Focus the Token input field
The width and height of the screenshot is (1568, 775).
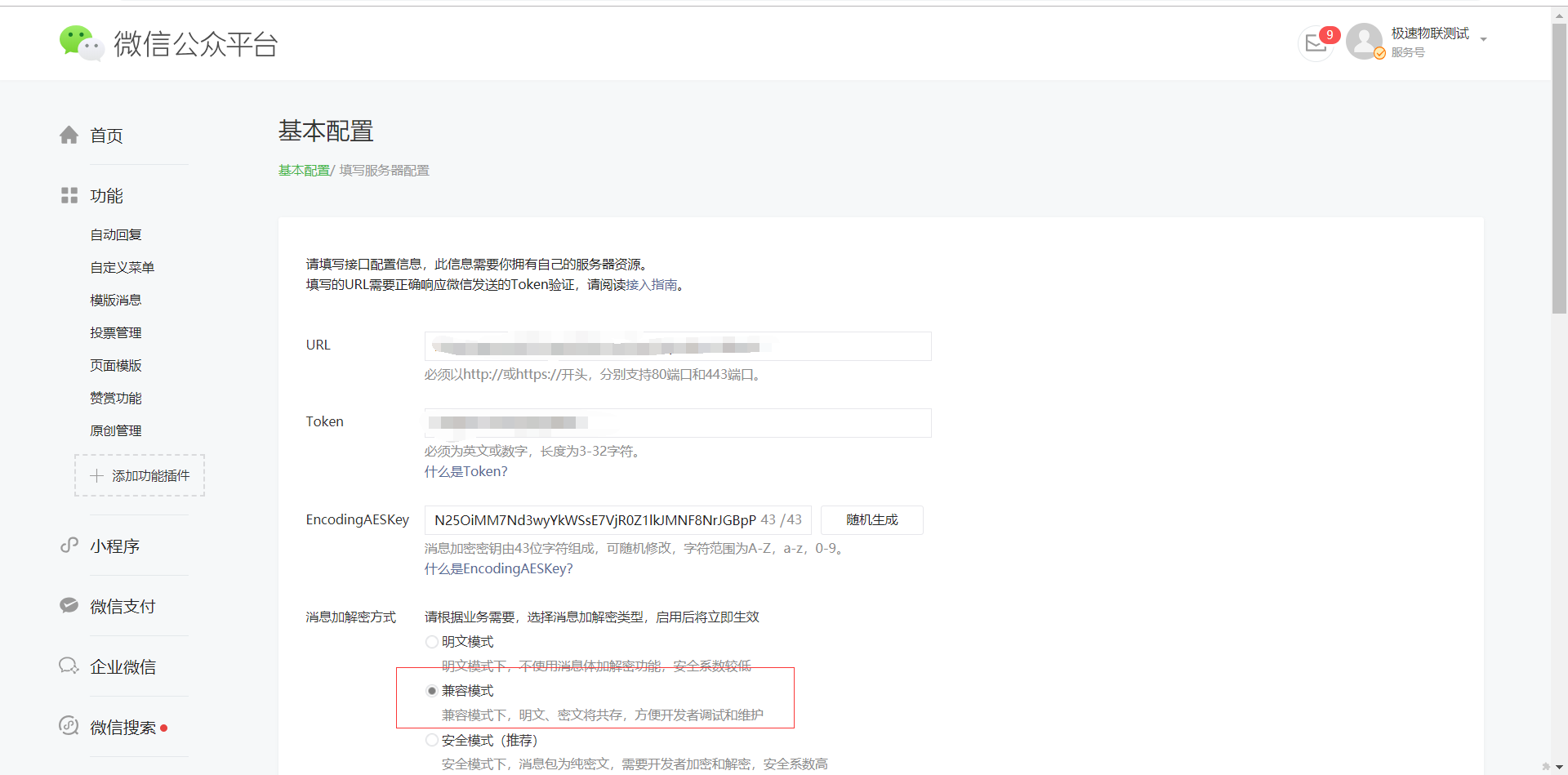click(678, 423)
